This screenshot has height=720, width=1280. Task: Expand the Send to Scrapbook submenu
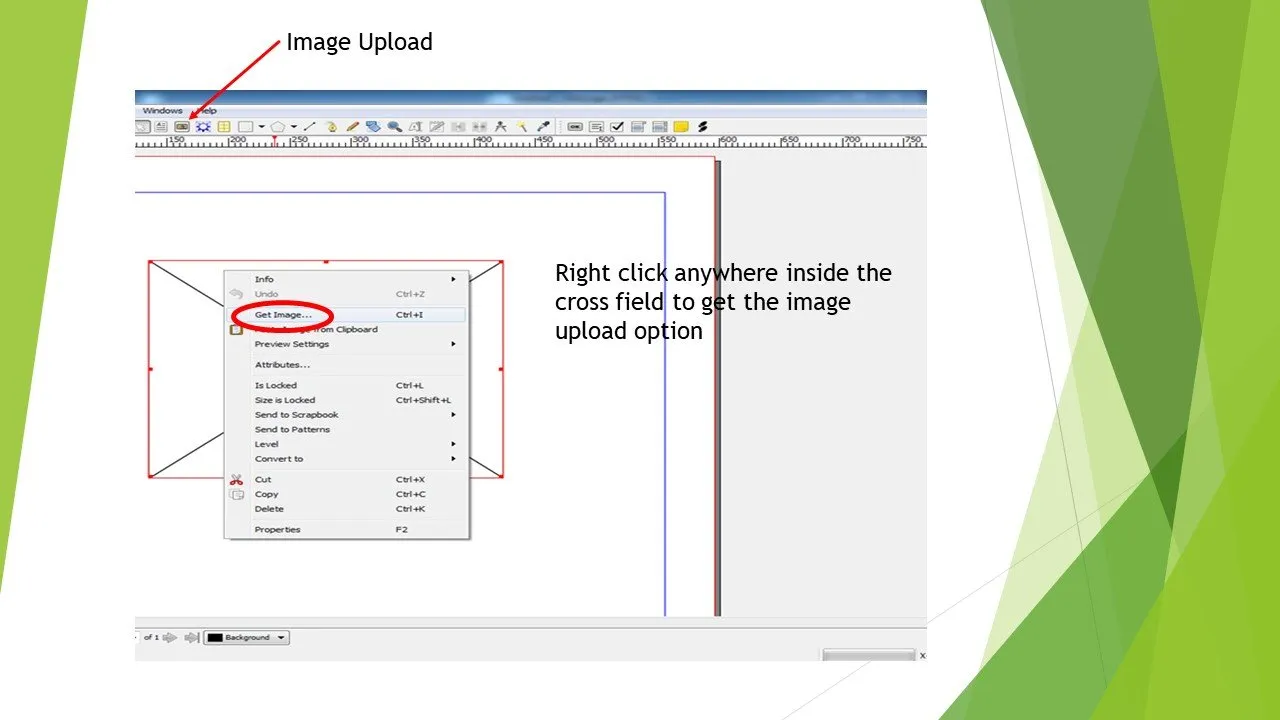coord(345,415)
